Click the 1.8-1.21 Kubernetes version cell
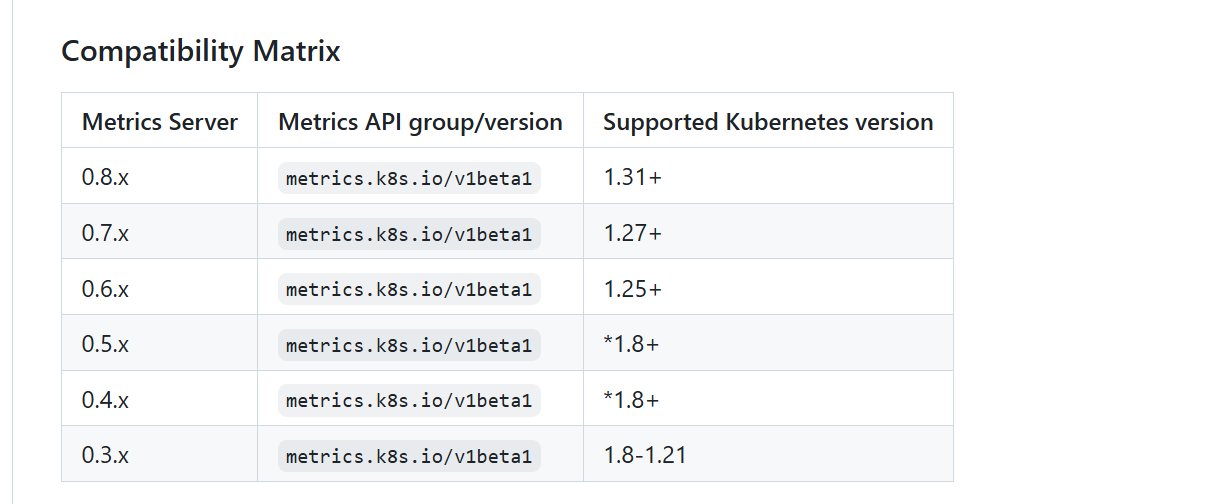Screen dimensions: 1230x504 [645, 455]
